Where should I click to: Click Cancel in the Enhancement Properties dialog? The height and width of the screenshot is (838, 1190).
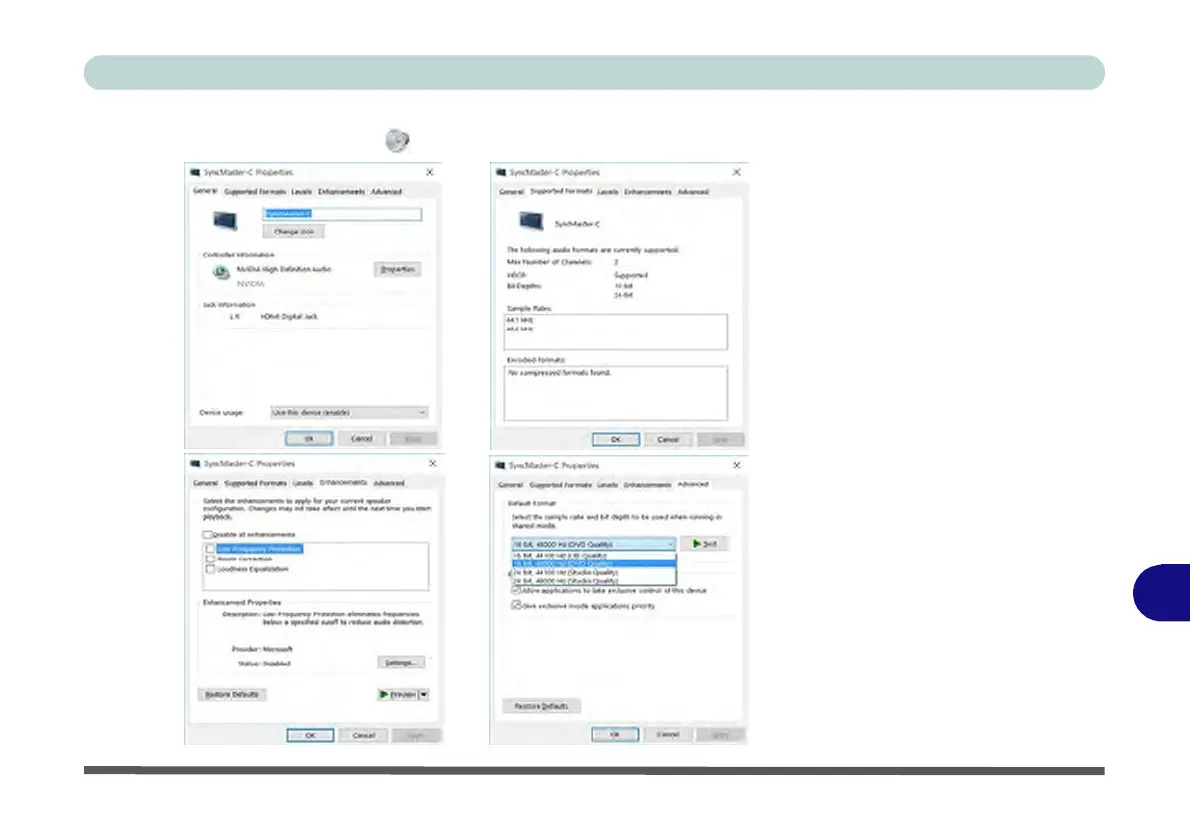(364, 736)
